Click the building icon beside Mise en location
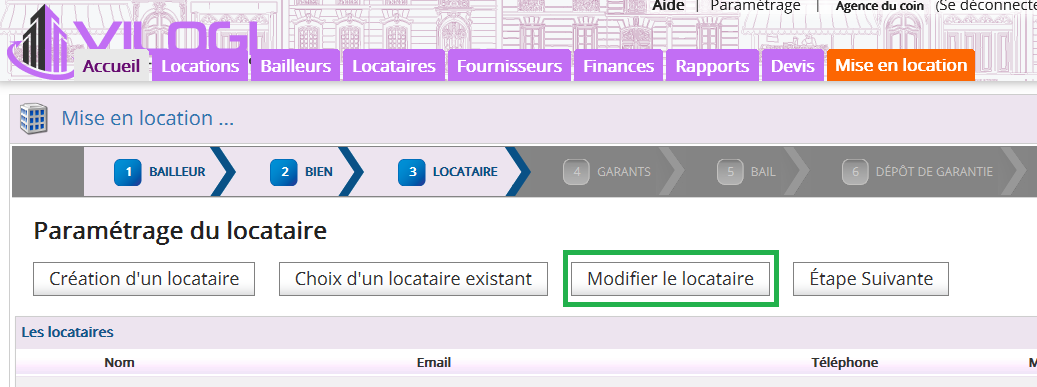 [x=34, y=118]
